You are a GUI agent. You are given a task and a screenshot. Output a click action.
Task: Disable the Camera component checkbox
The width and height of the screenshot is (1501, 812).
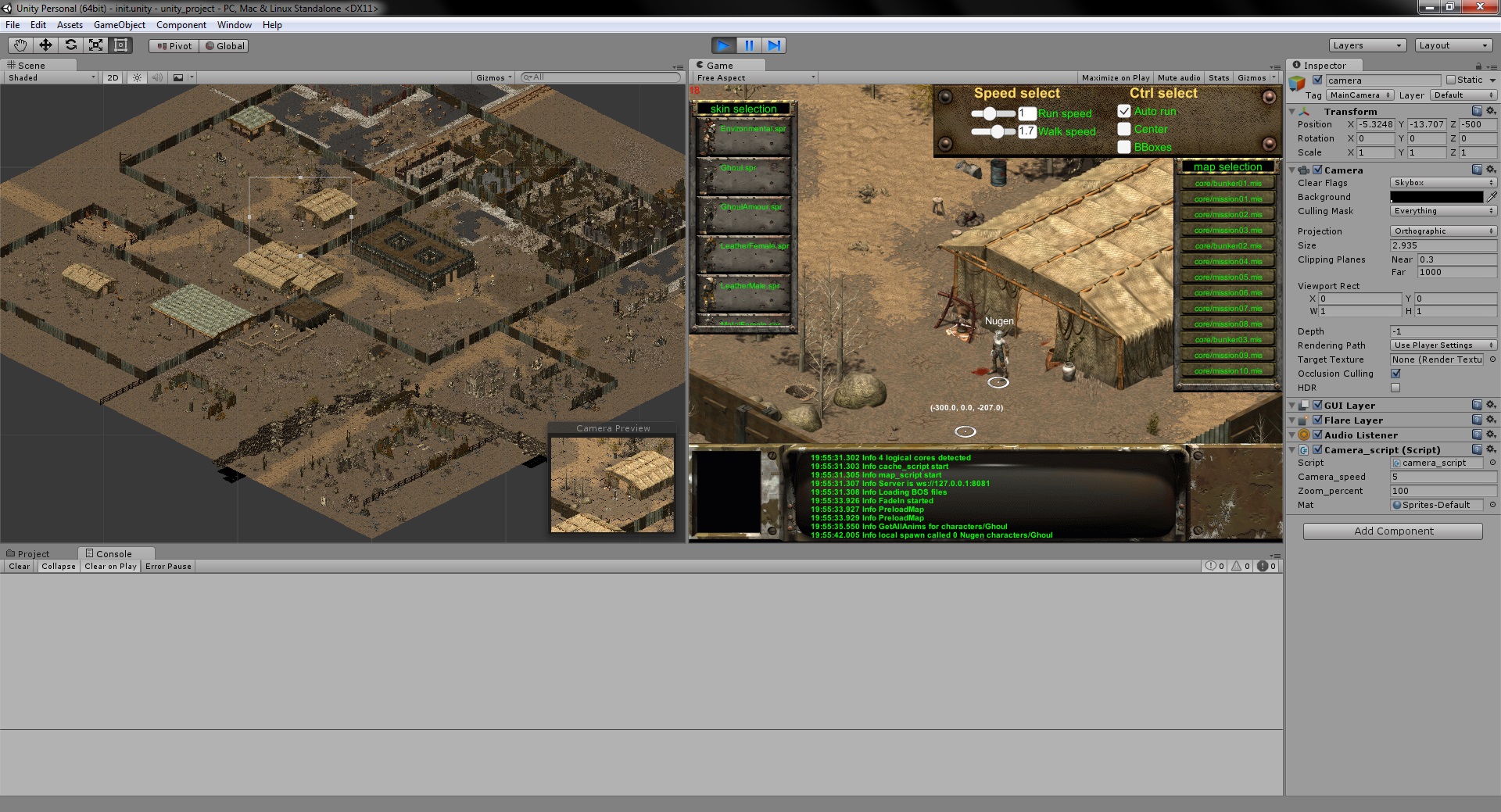(1317, 170)
